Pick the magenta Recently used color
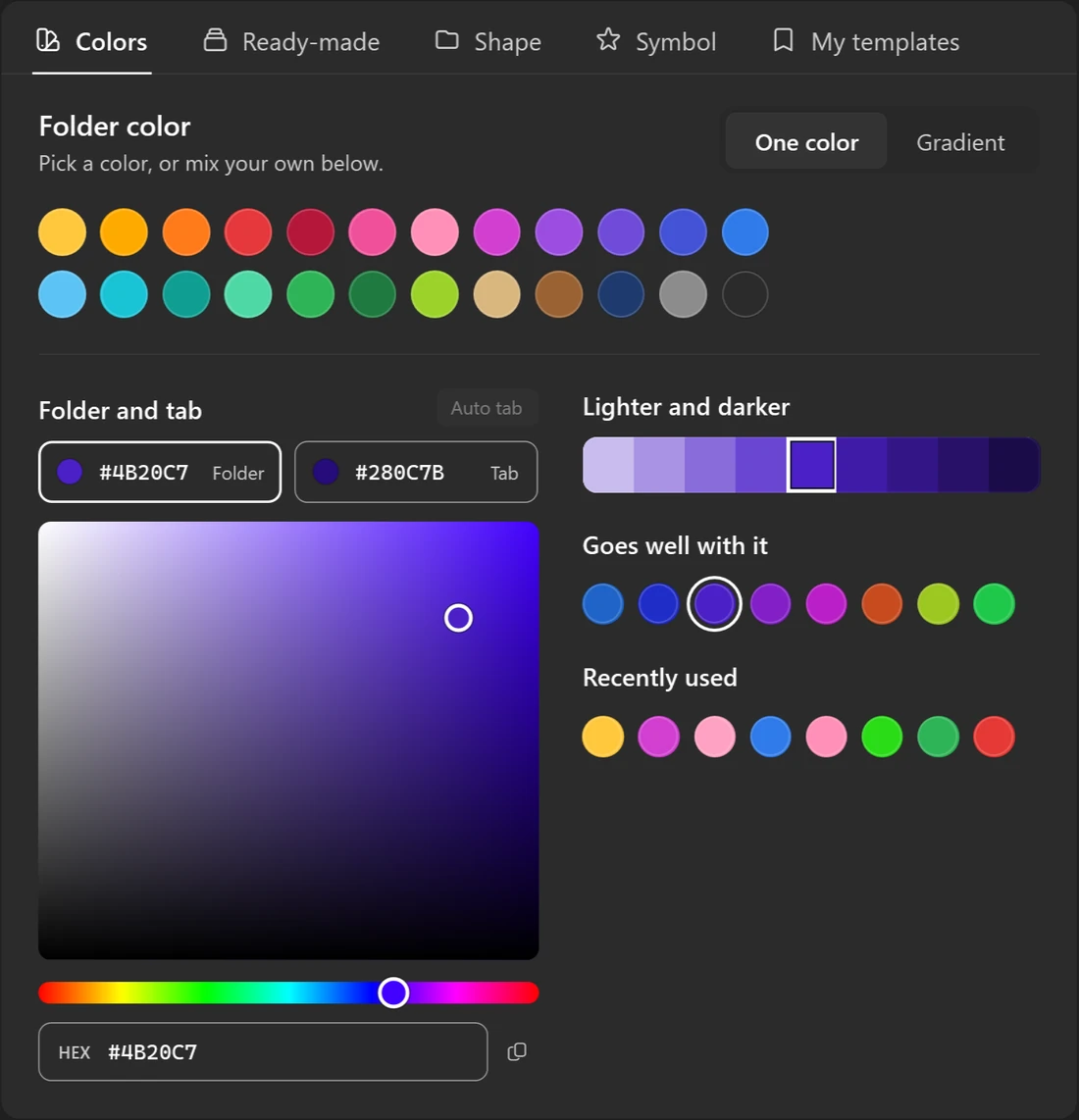 659,737
